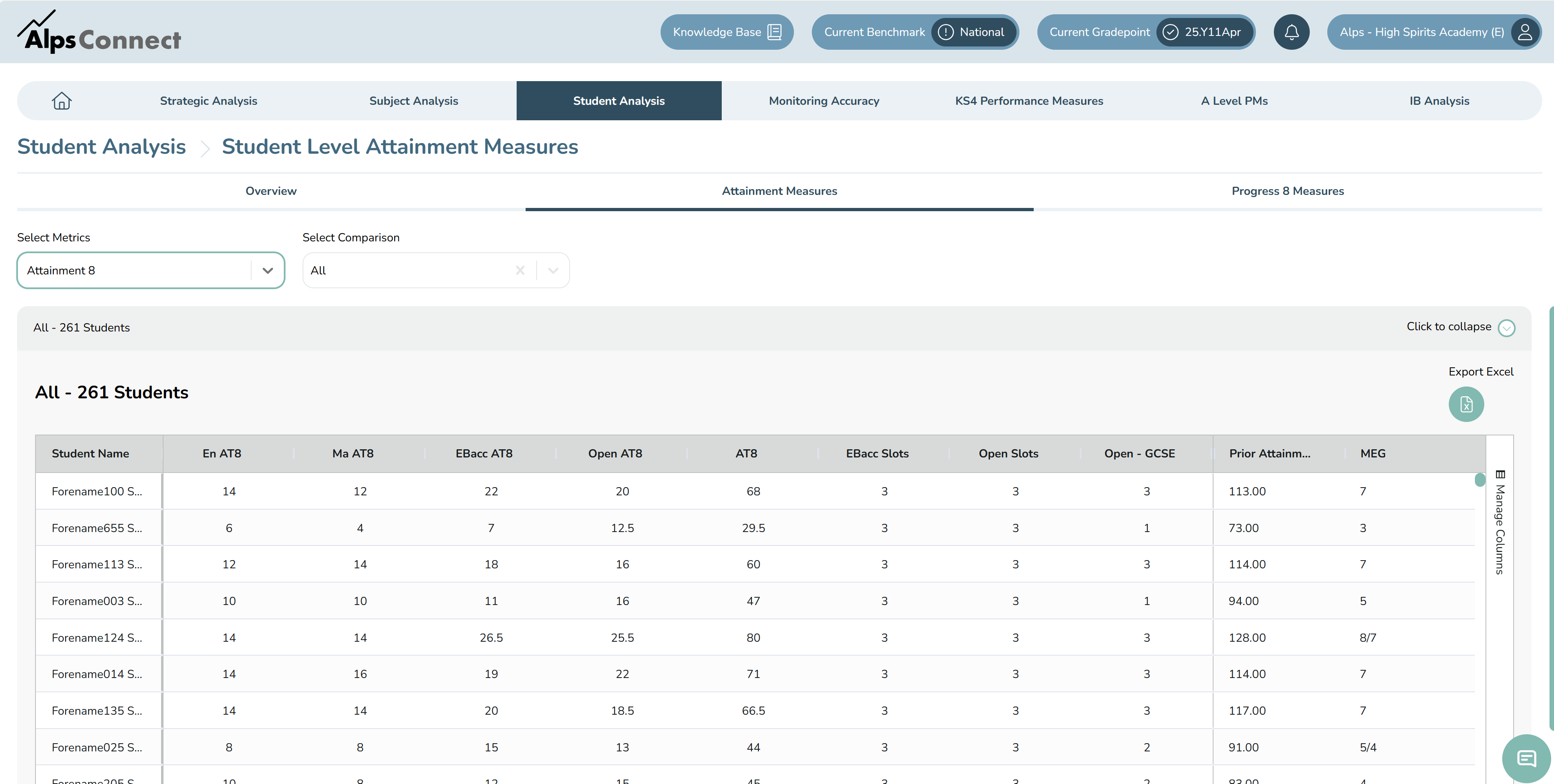
Task: Select student Forename135 row name
Action: [x=97, y=711]
